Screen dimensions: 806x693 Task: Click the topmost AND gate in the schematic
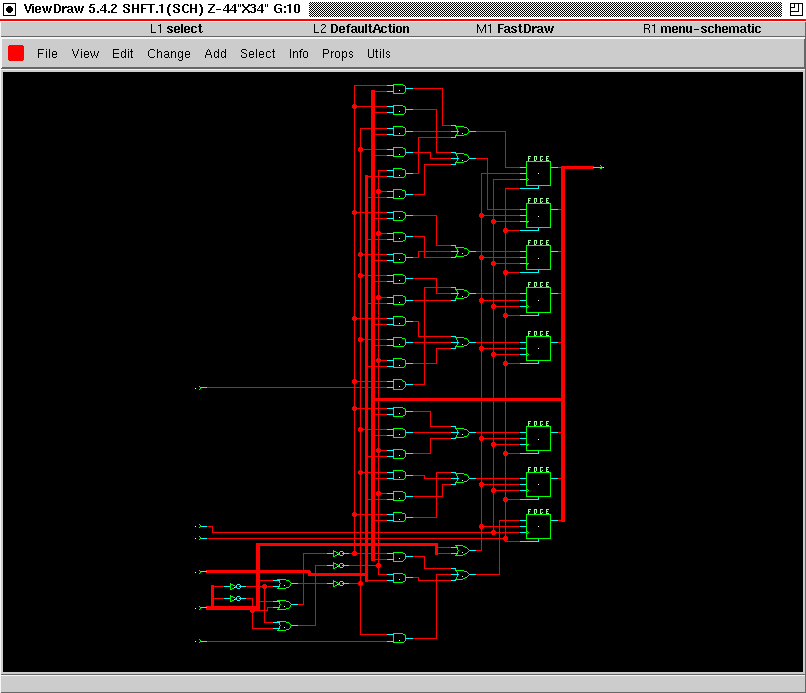(399, 89)
